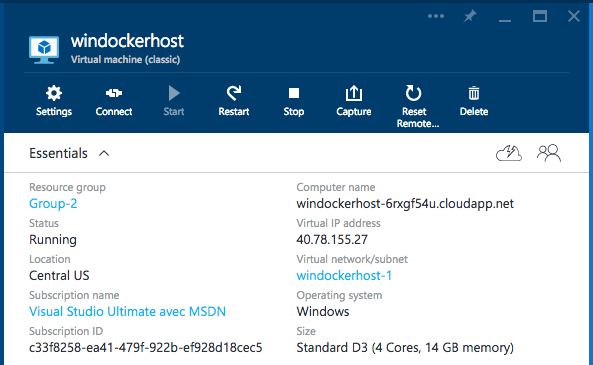Maximize the blade
Screen dimensions: 593x365
click(540, 16)
